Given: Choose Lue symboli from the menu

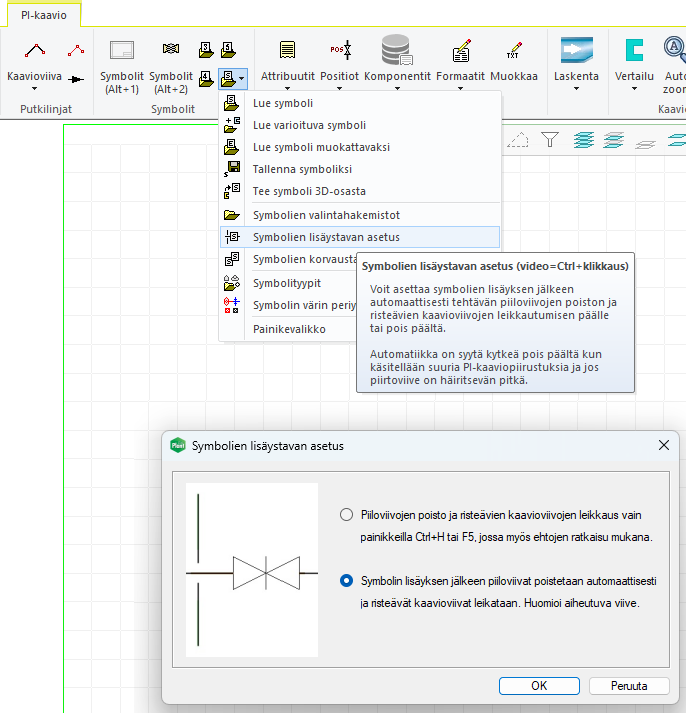Looking at the screenshot, I should pos(282,103).
